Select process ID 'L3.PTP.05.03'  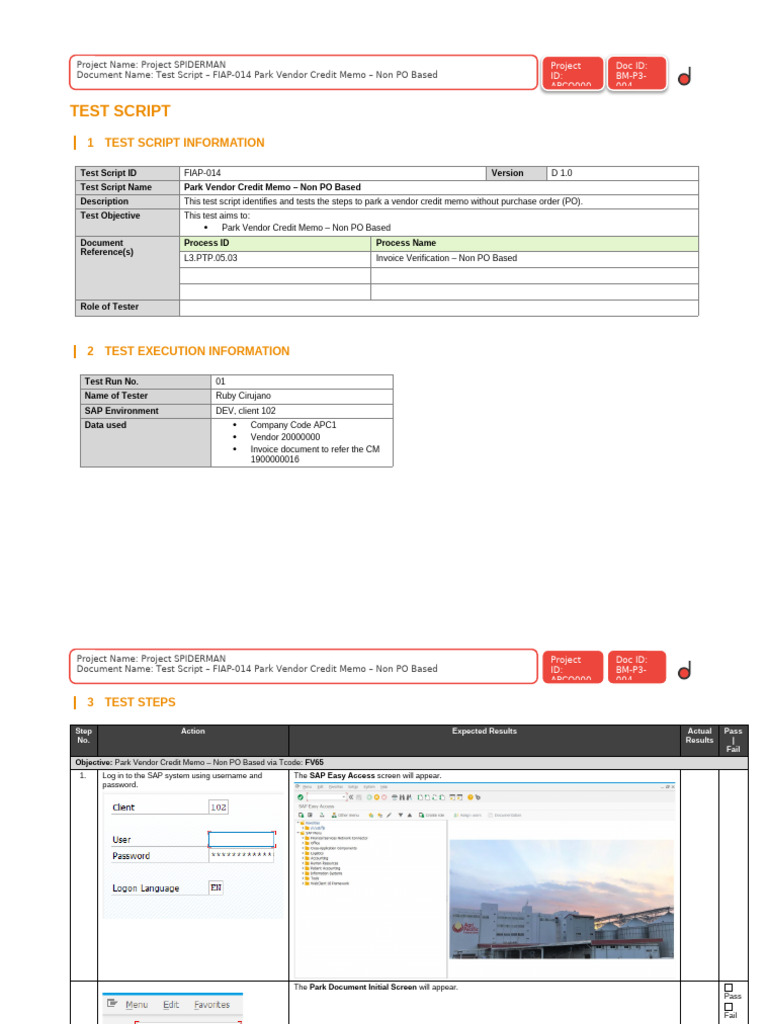click(210, 258)
